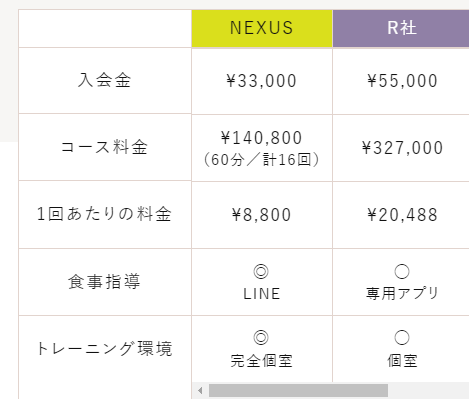Click the per-session price ¥8,800
The image size is (469, 399).
click(261, 215)
